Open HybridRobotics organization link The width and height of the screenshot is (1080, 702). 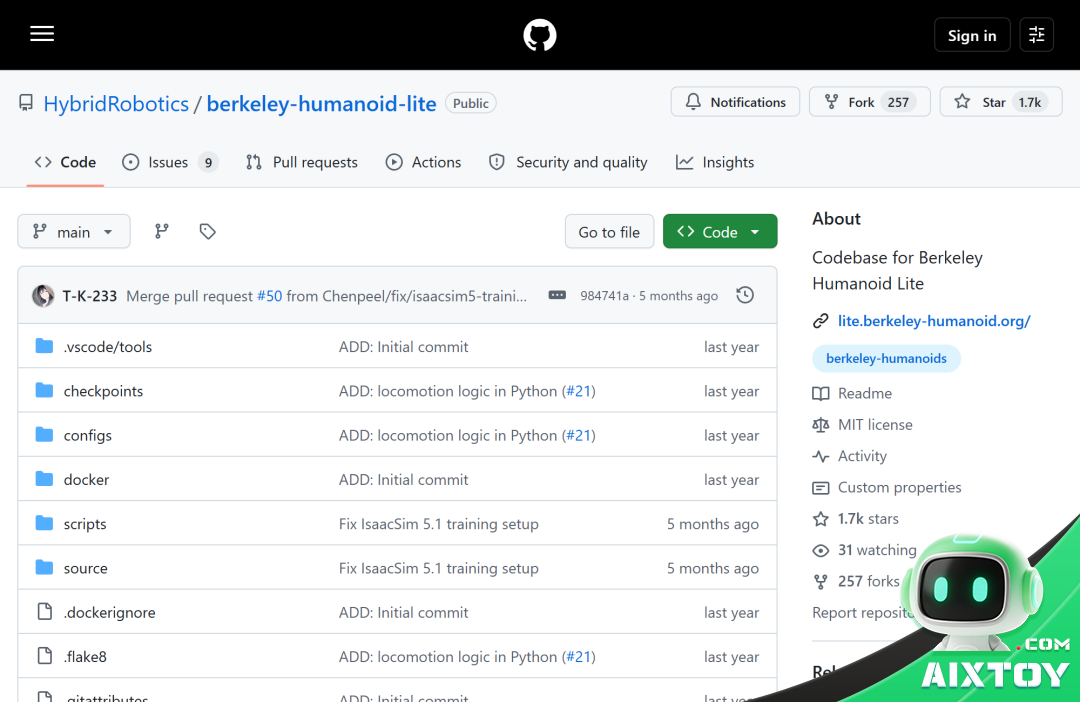coord(116,103)
